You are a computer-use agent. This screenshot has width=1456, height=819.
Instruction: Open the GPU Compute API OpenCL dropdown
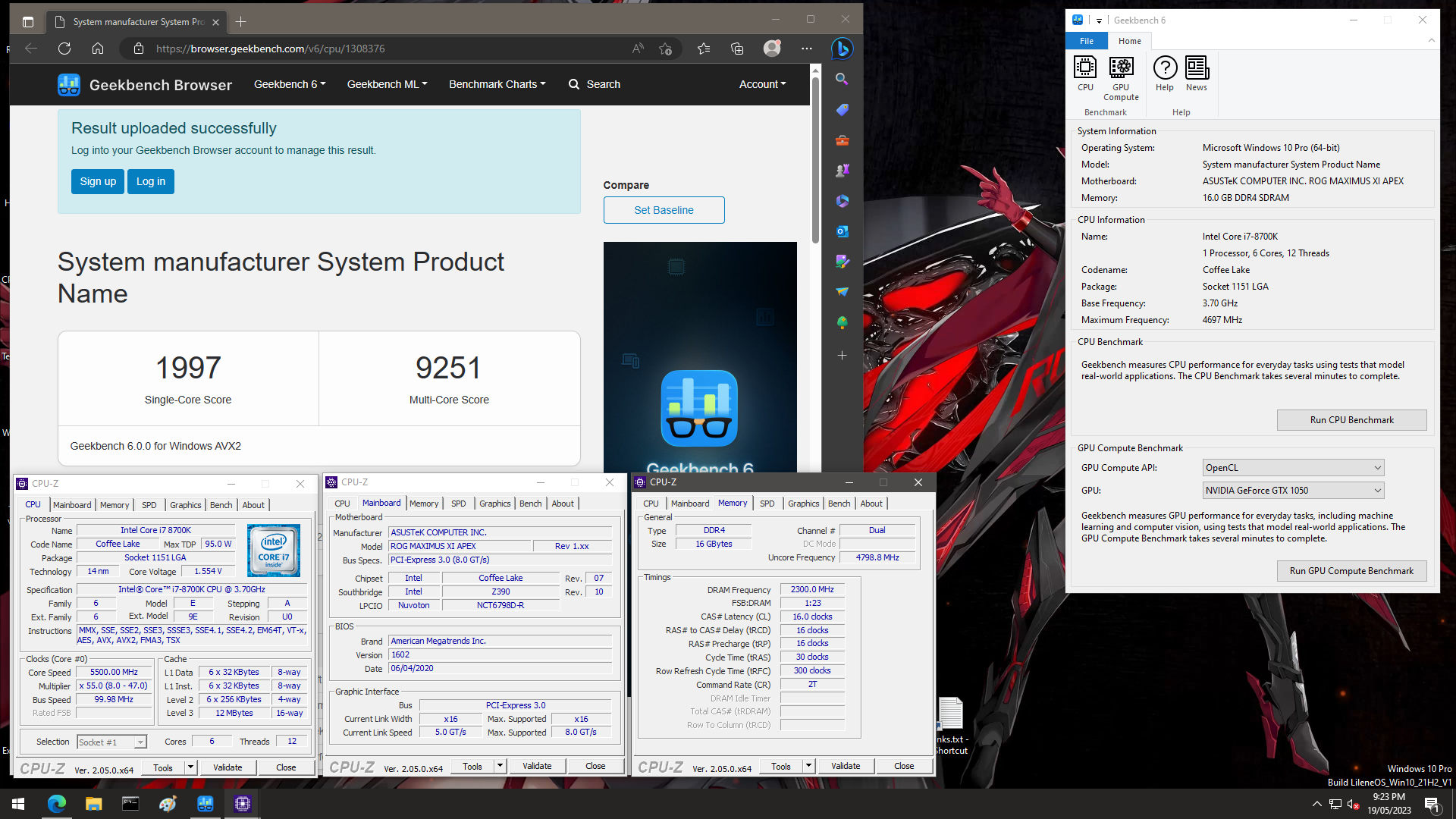(x=1293, y=468)
